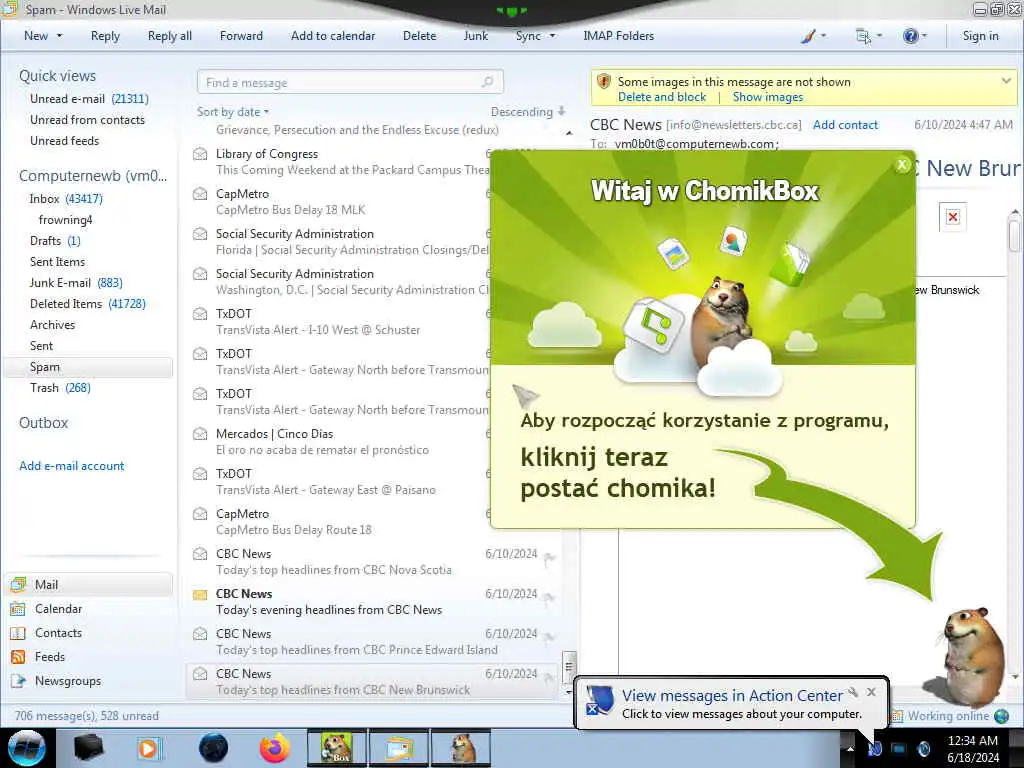The image size is (1024, 768).
Task: Click the Reply toolbar button
Action: click(105, 36)
